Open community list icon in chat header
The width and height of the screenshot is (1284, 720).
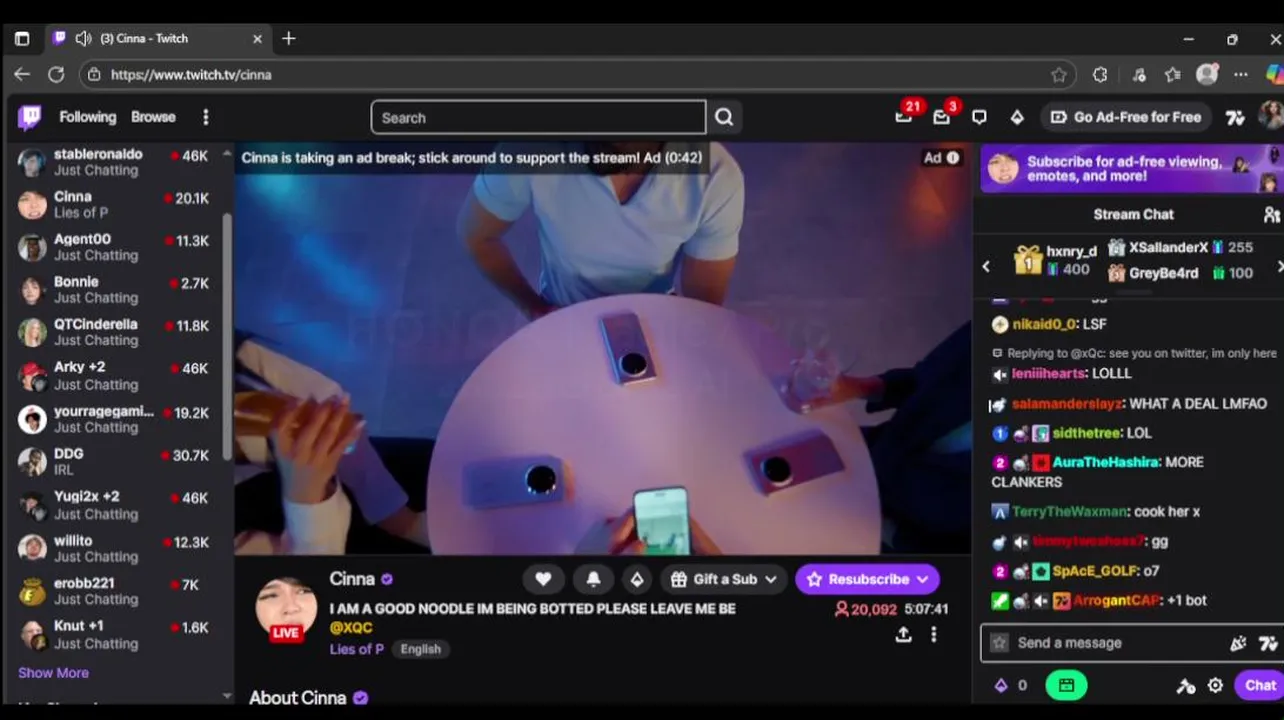(x=1271, y=214)
